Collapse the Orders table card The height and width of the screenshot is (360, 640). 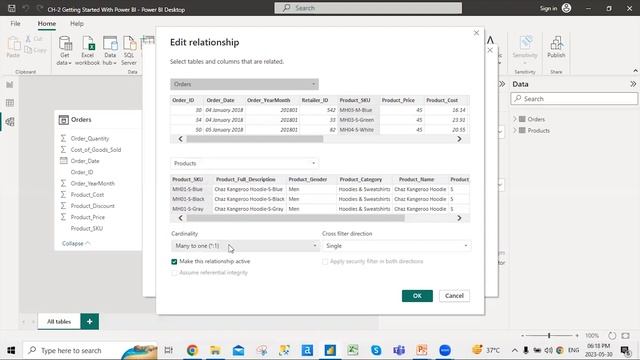(76, 243)
